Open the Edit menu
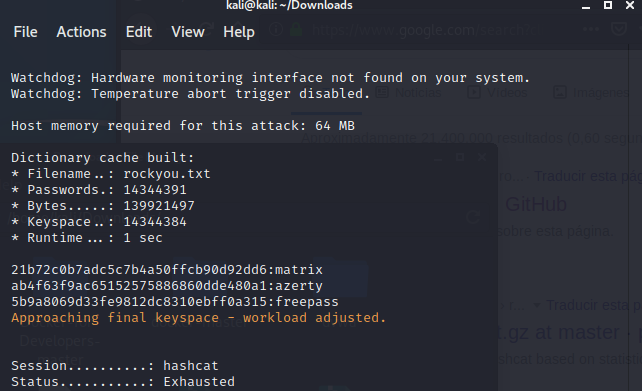This screenshot has width=642, height=391. point(139,32)
